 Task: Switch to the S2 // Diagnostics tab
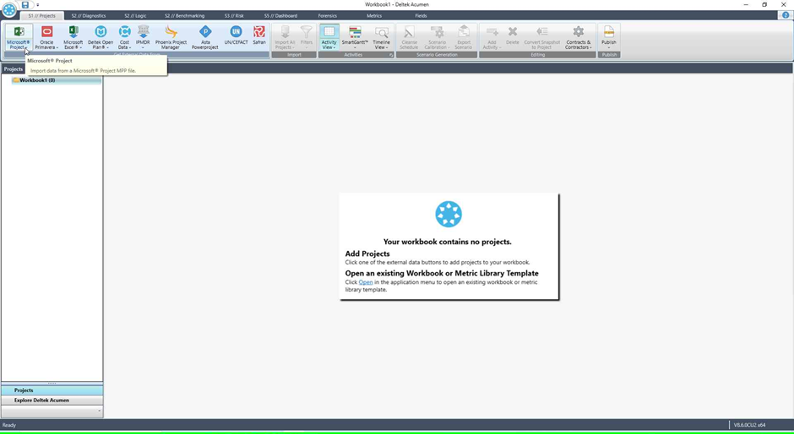[89, 16]
